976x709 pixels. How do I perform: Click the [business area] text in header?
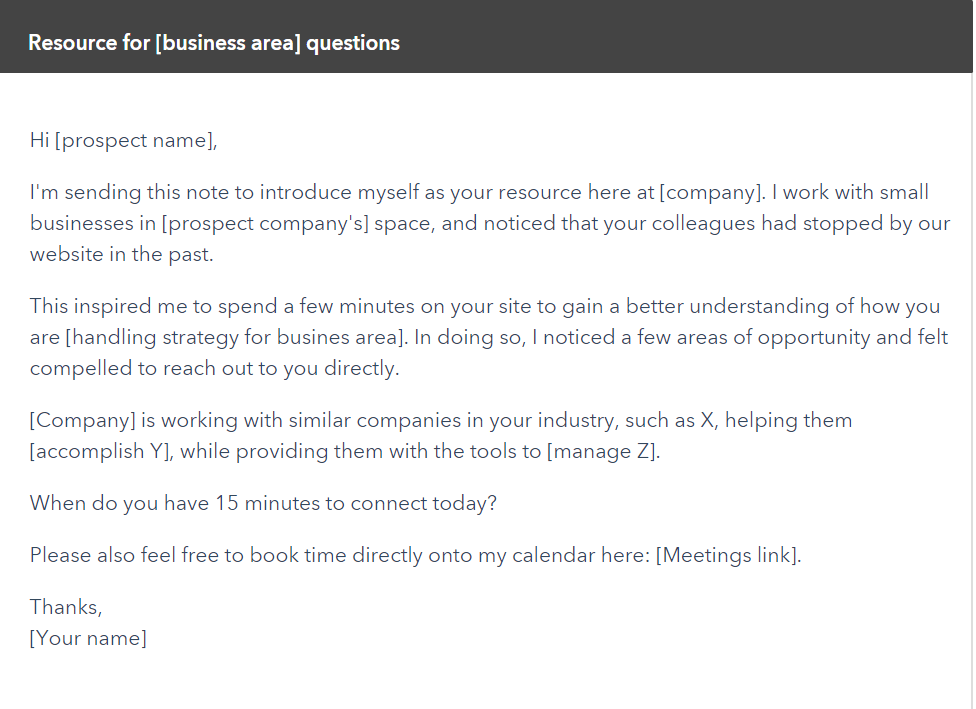[228, 43]
